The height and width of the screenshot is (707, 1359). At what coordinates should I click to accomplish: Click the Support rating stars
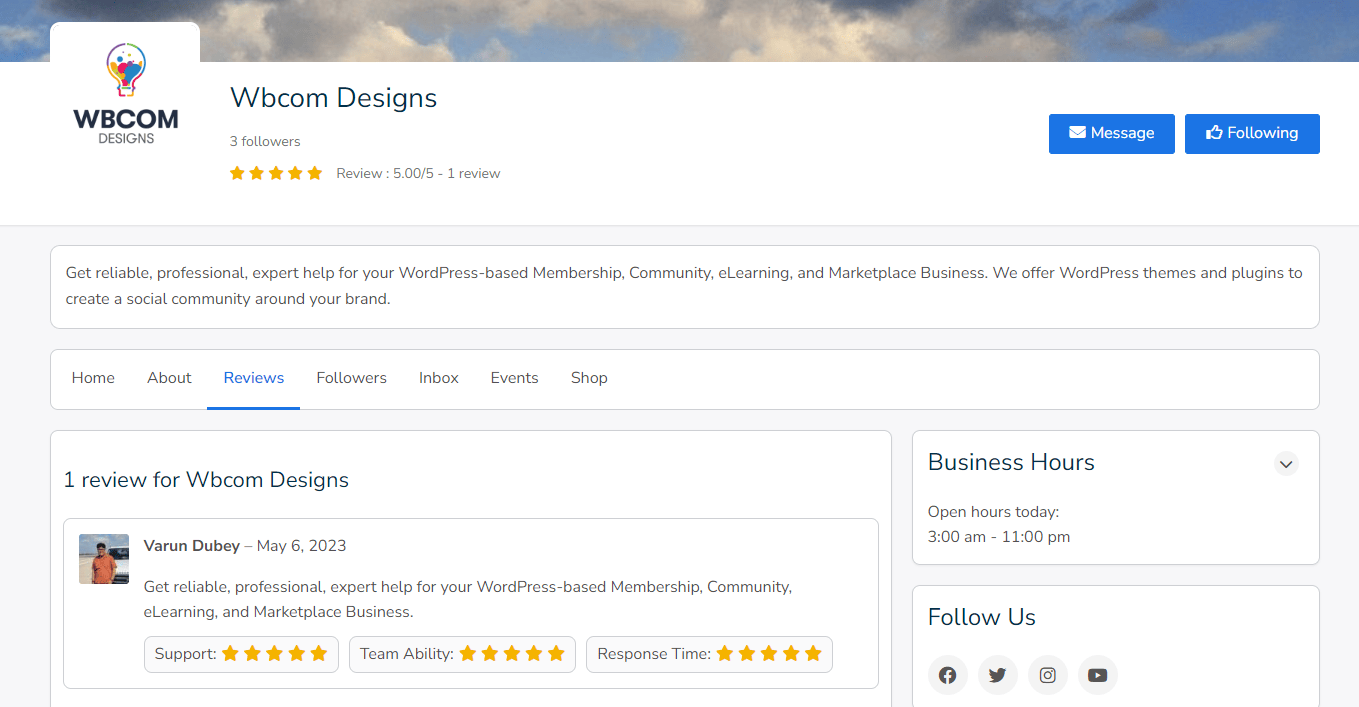click(x=274, y=654)
